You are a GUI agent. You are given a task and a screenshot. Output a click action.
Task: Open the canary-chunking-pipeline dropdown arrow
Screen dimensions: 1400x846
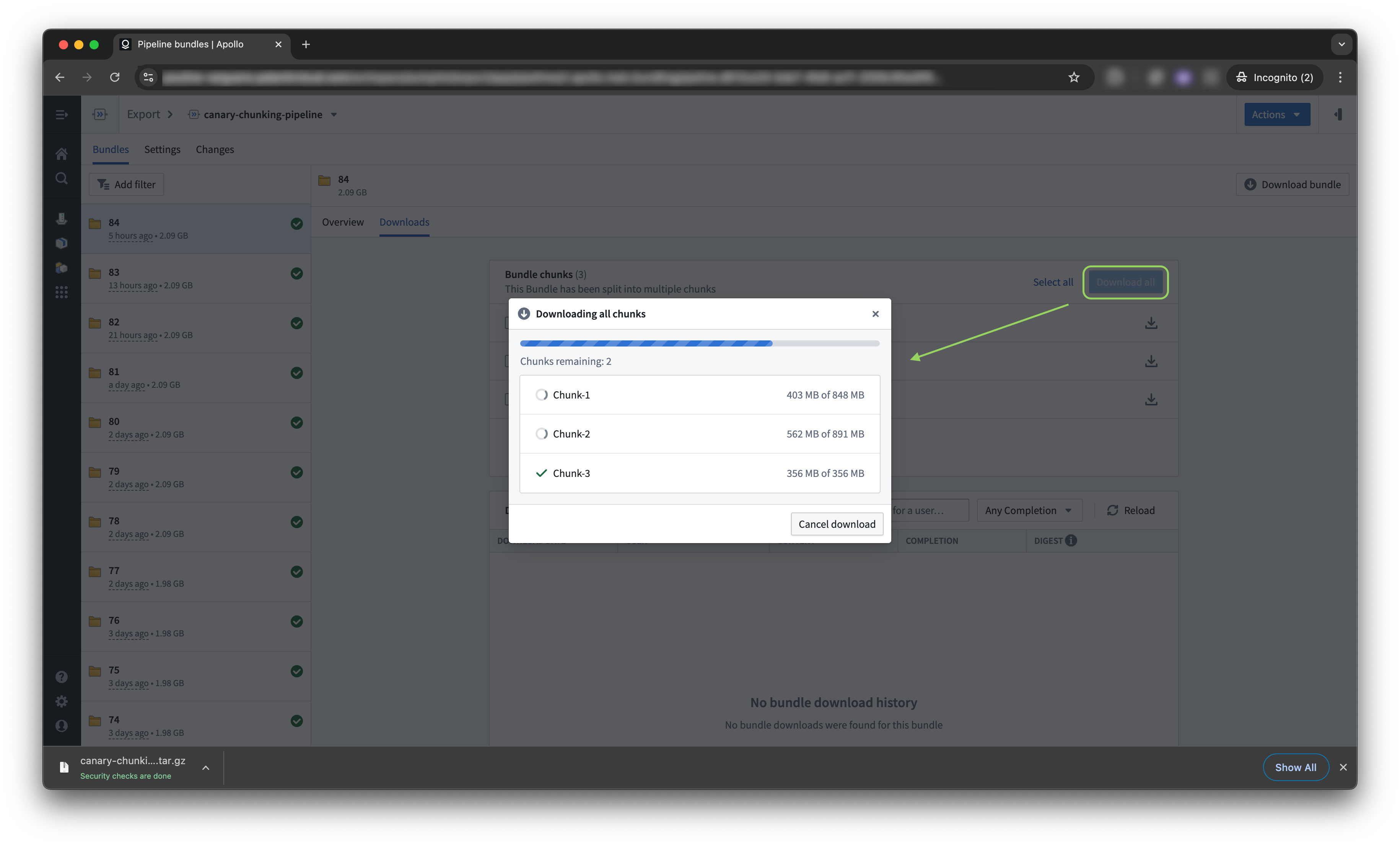click(x=334, y=115)
